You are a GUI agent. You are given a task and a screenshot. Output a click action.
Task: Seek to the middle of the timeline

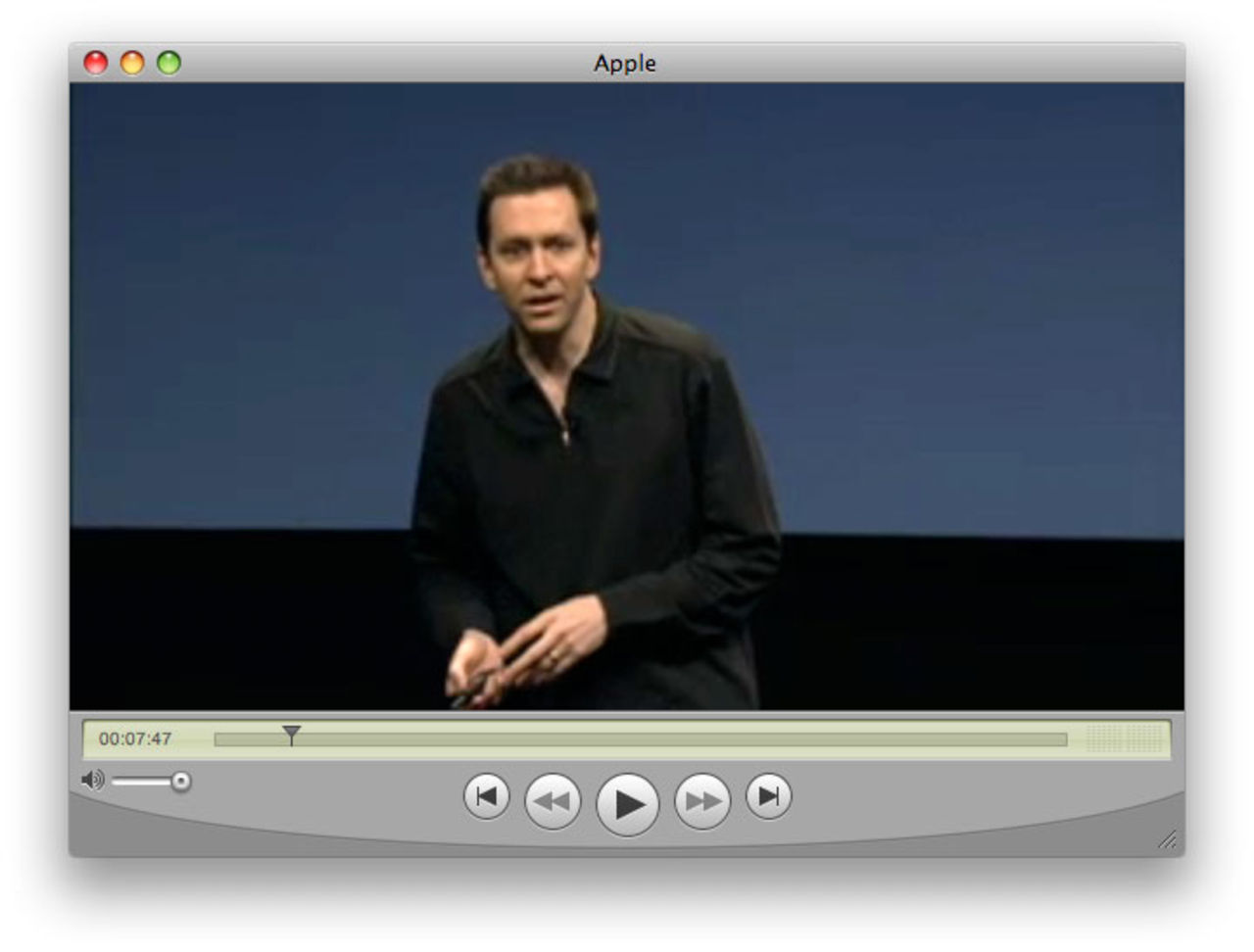[x=641, y=739]
